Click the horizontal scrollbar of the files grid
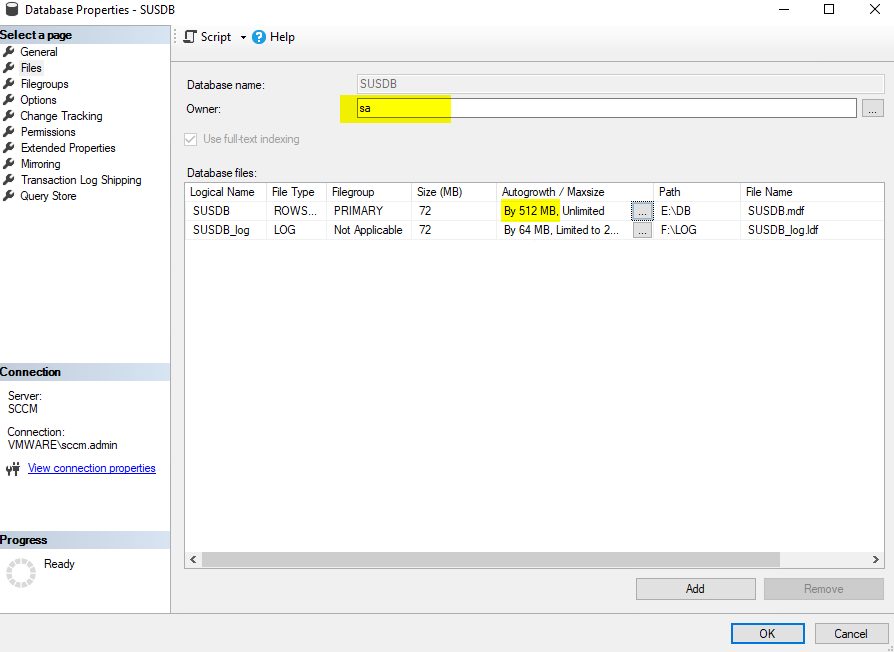The width and height of the screenshot is (894, 652). tap(490, 560)
